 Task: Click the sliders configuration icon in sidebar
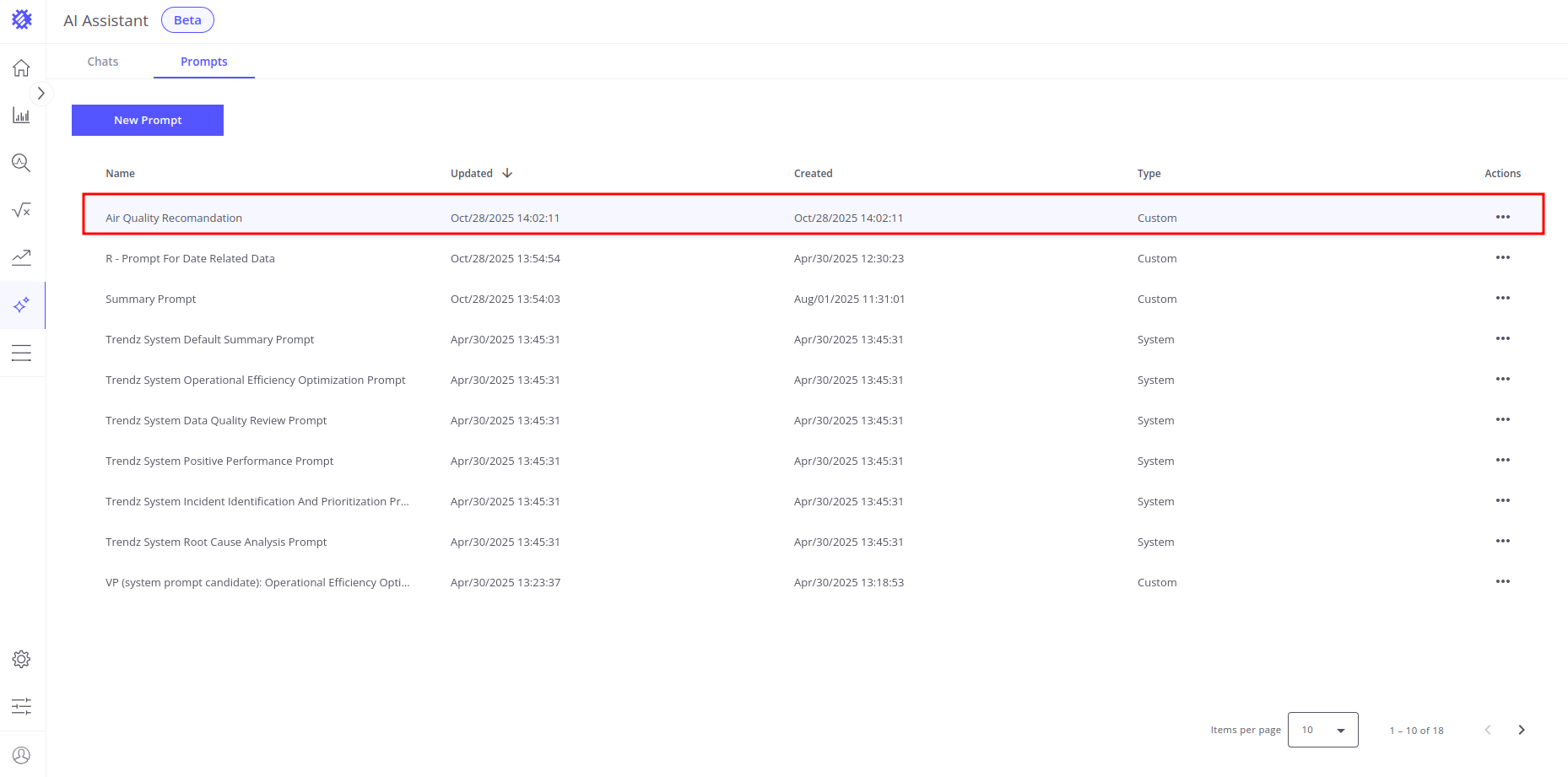tap(22, 706)
